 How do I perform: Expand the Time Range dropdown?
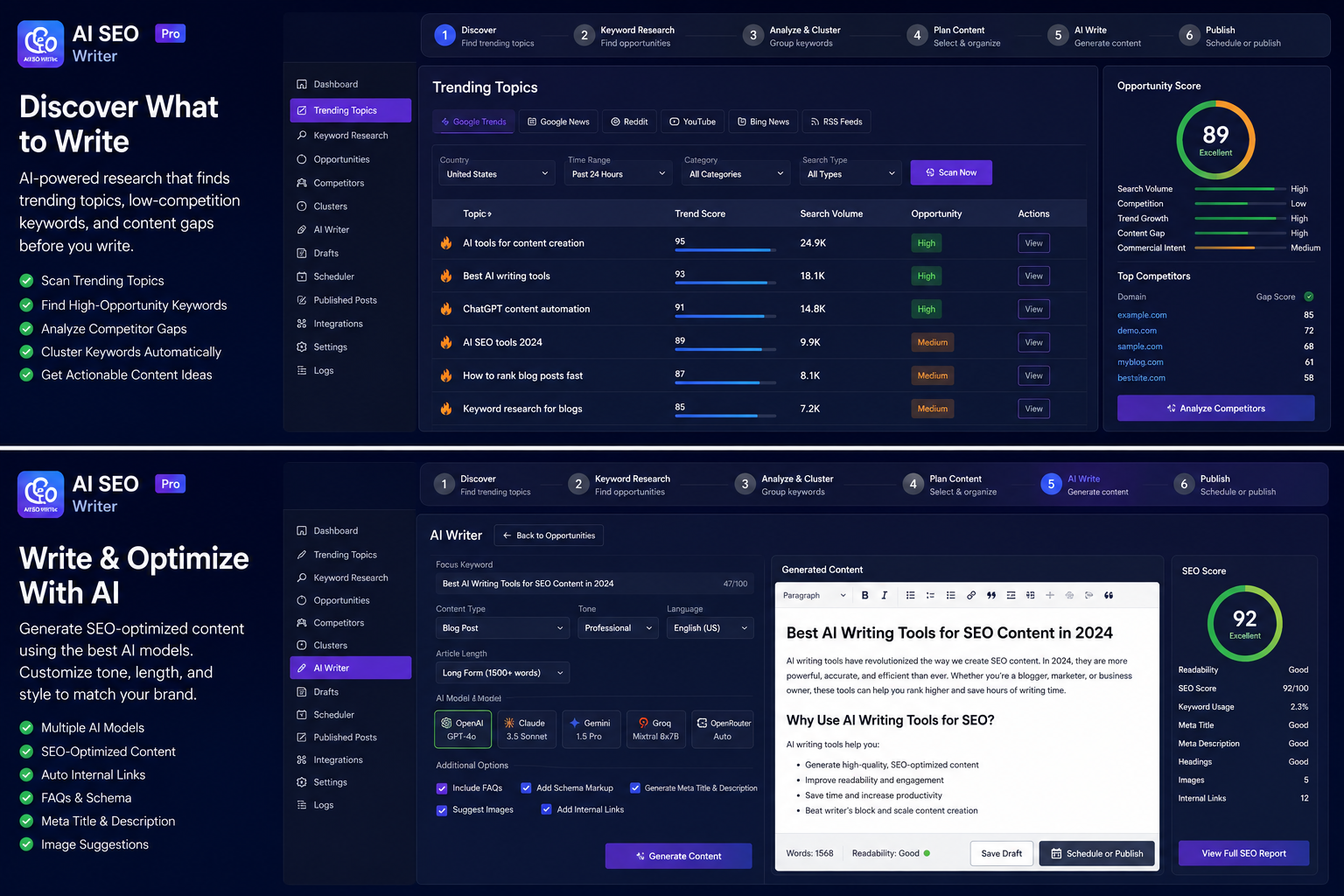pyautogui.click(x=619, y=174)
